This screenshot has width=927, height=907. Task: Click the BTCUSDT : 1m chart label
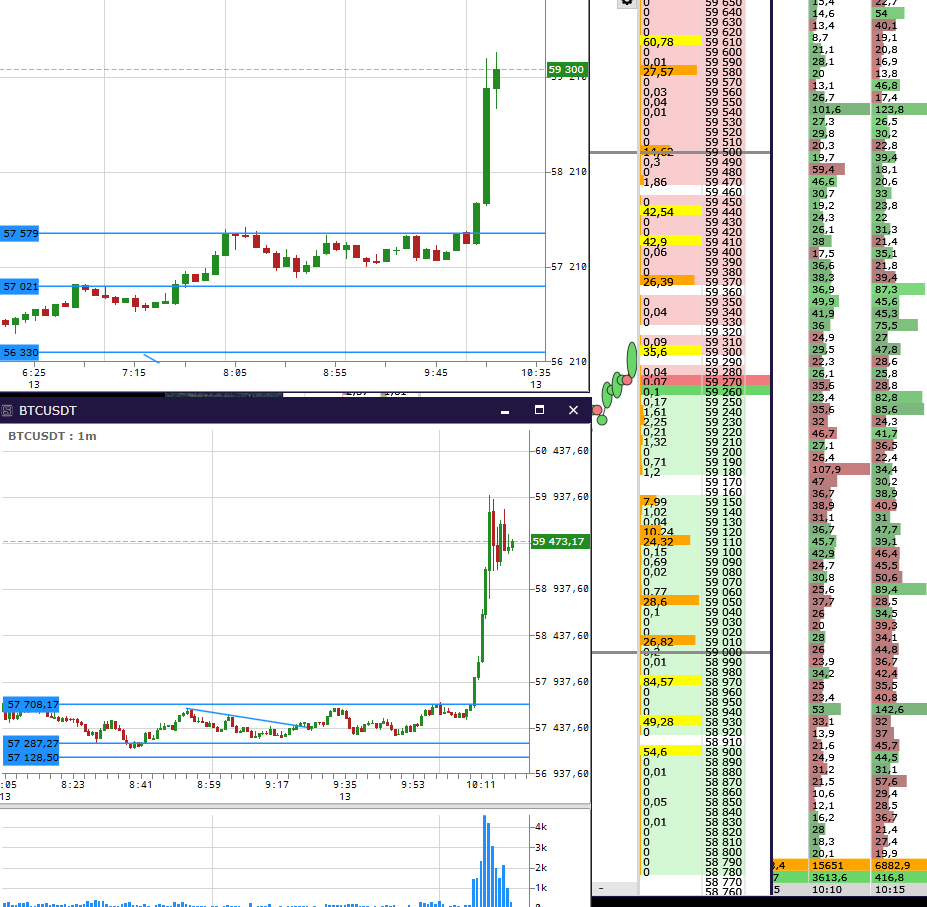[x=52, y=436]
